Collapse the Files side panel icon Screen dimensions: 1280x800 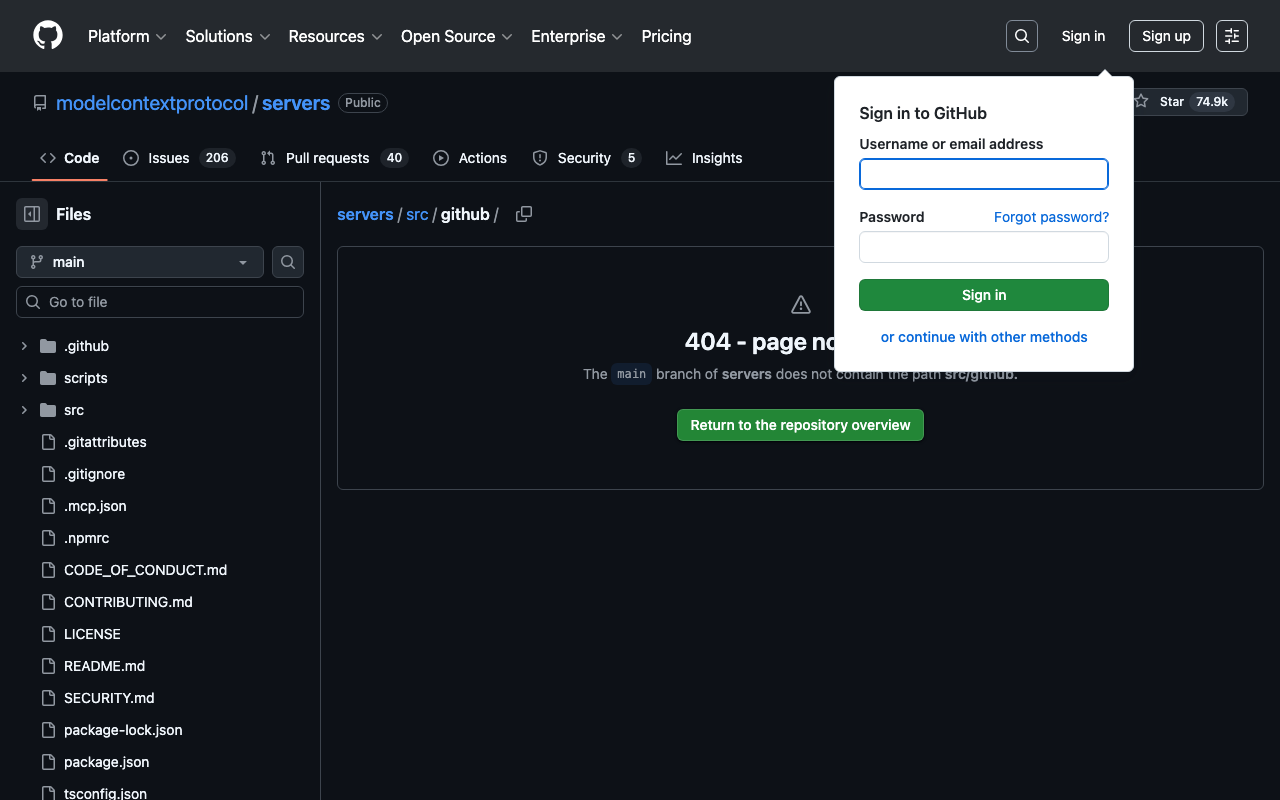[x=32, y=214]
